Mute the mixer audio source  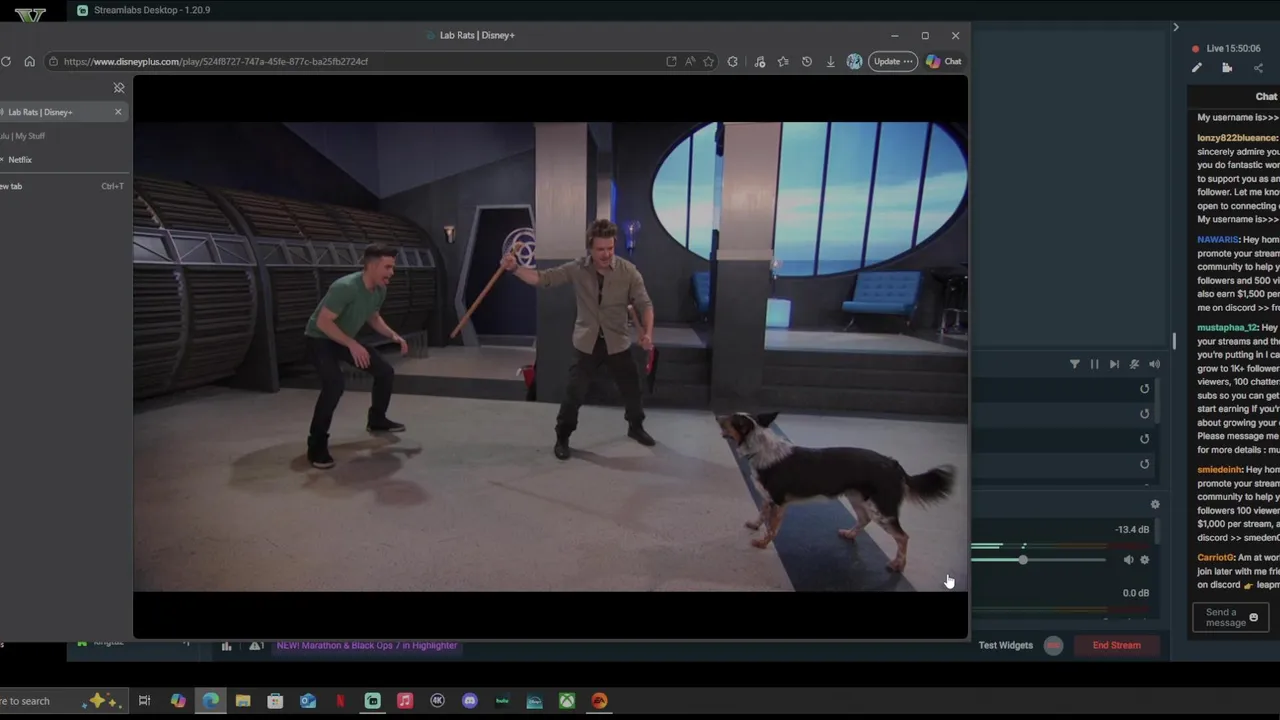1128,560
